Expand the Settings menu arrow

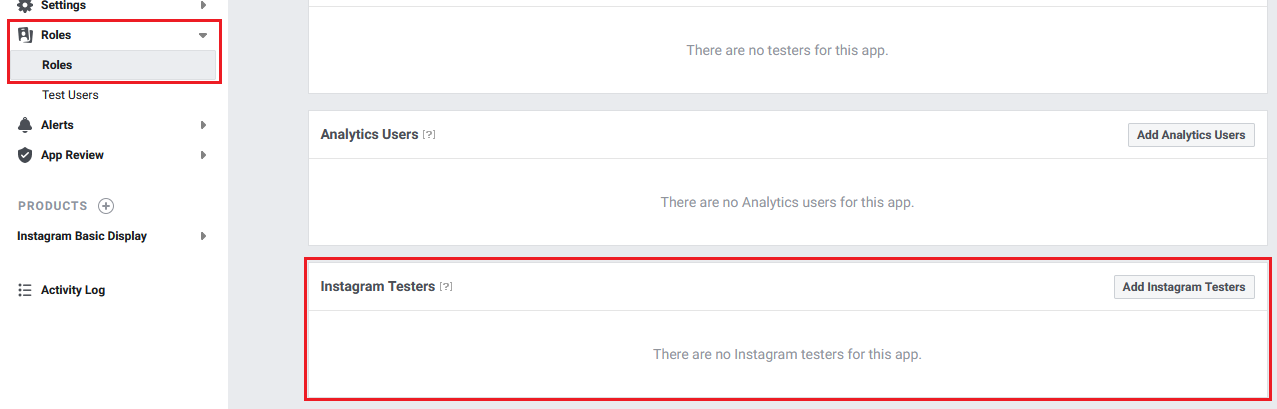click(x=203, y=5)
